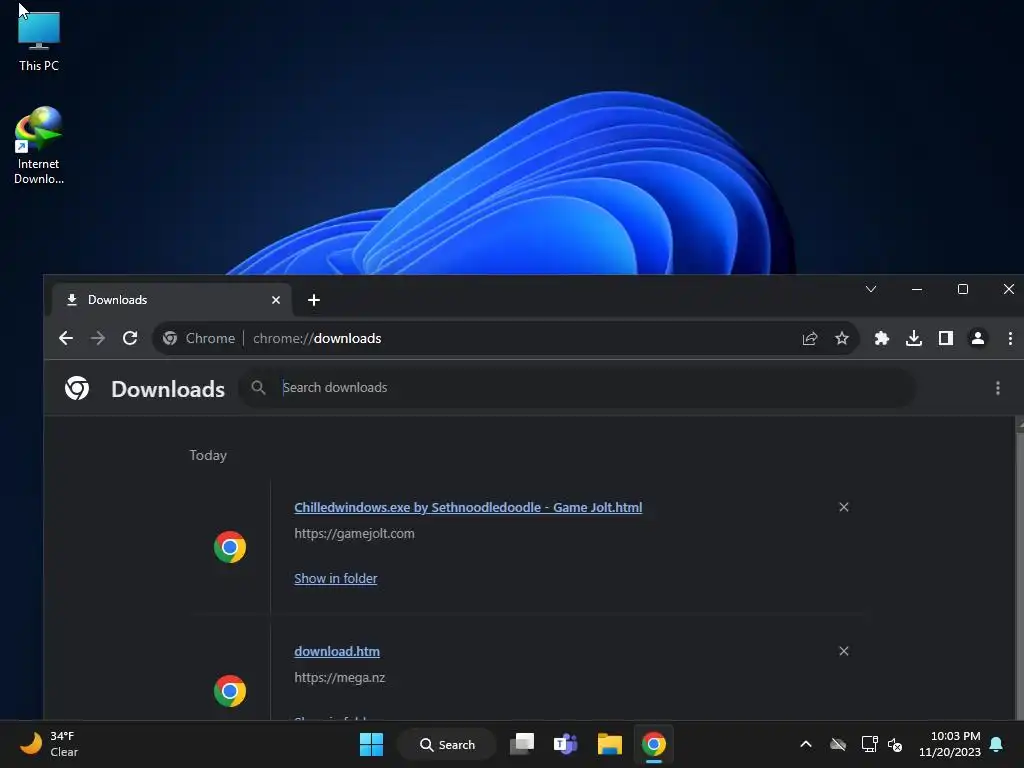Open the Chrome profile avatar
The image size is (1024, 768).
point(978,338)
